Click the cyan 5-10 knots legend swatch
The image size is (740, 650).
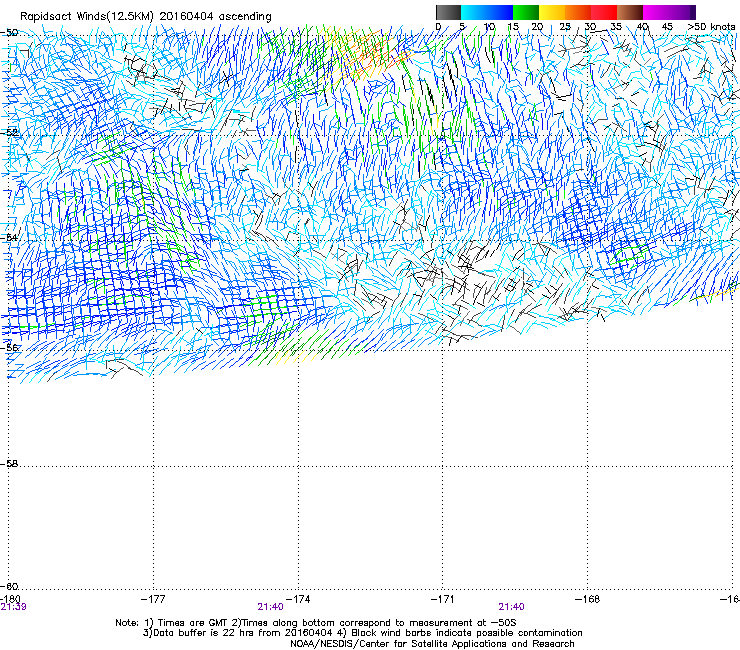[474, 12]
